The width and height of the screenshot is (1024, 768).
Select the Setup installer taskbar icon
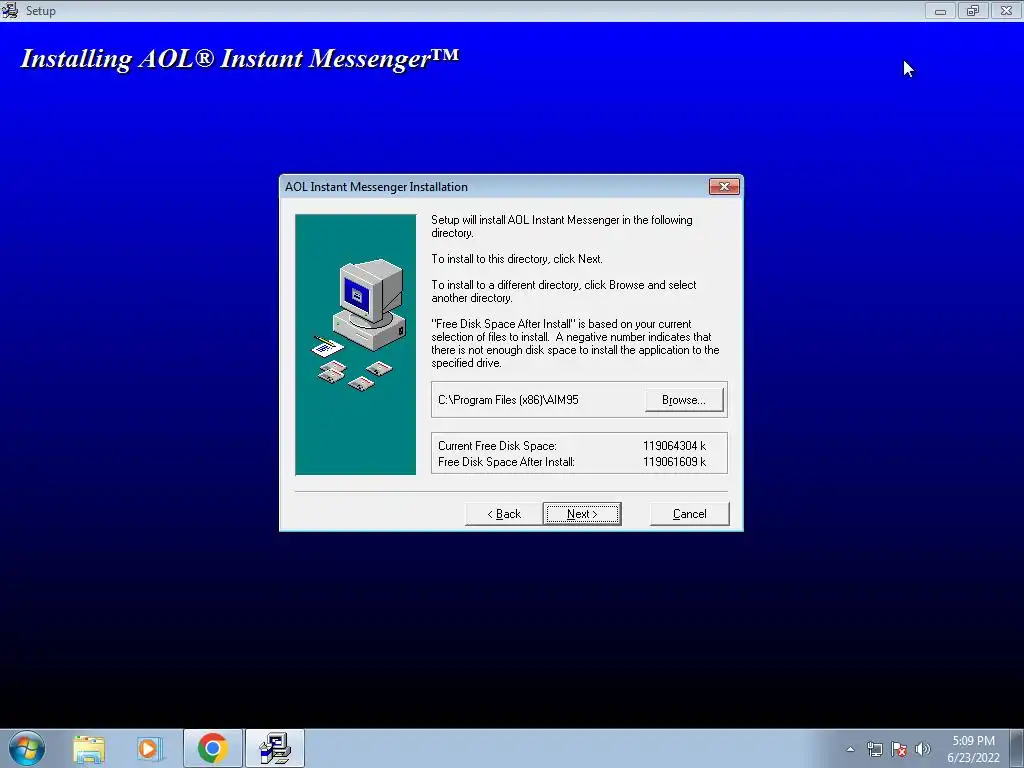[275, 748]
